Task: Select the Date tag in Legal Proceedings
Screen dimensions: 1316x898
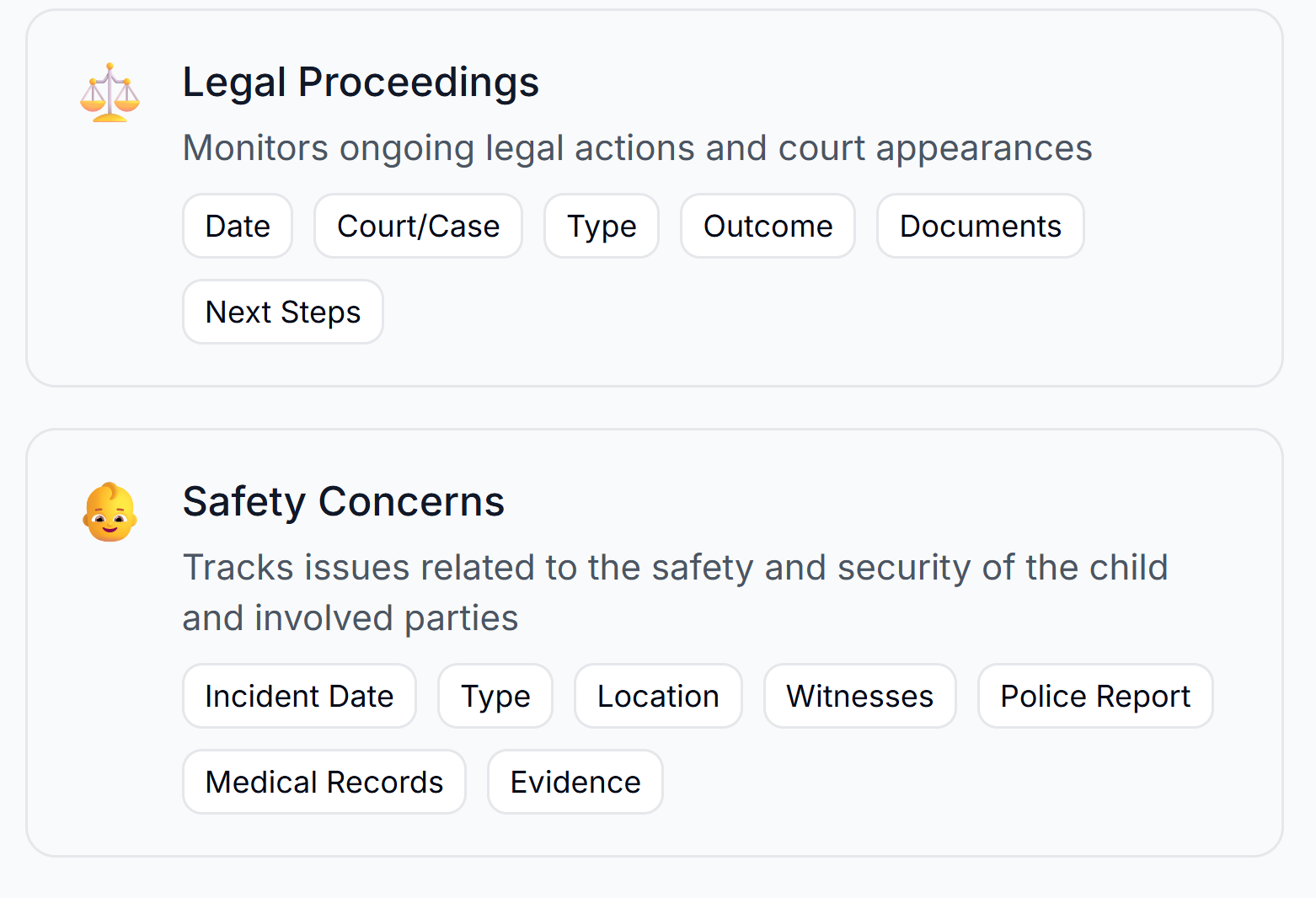Action: tap(238, 226)
